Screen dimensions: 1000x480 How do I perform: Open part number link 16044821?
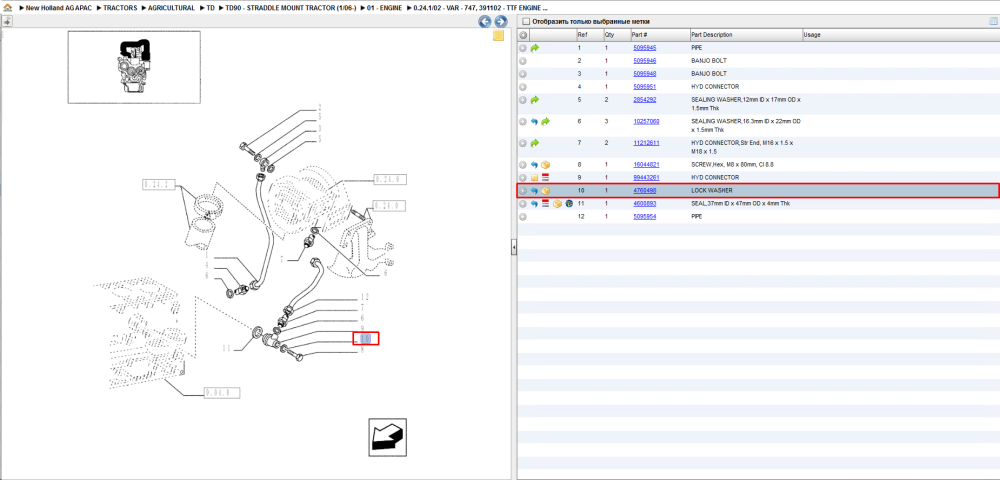(x=646, y=164)
